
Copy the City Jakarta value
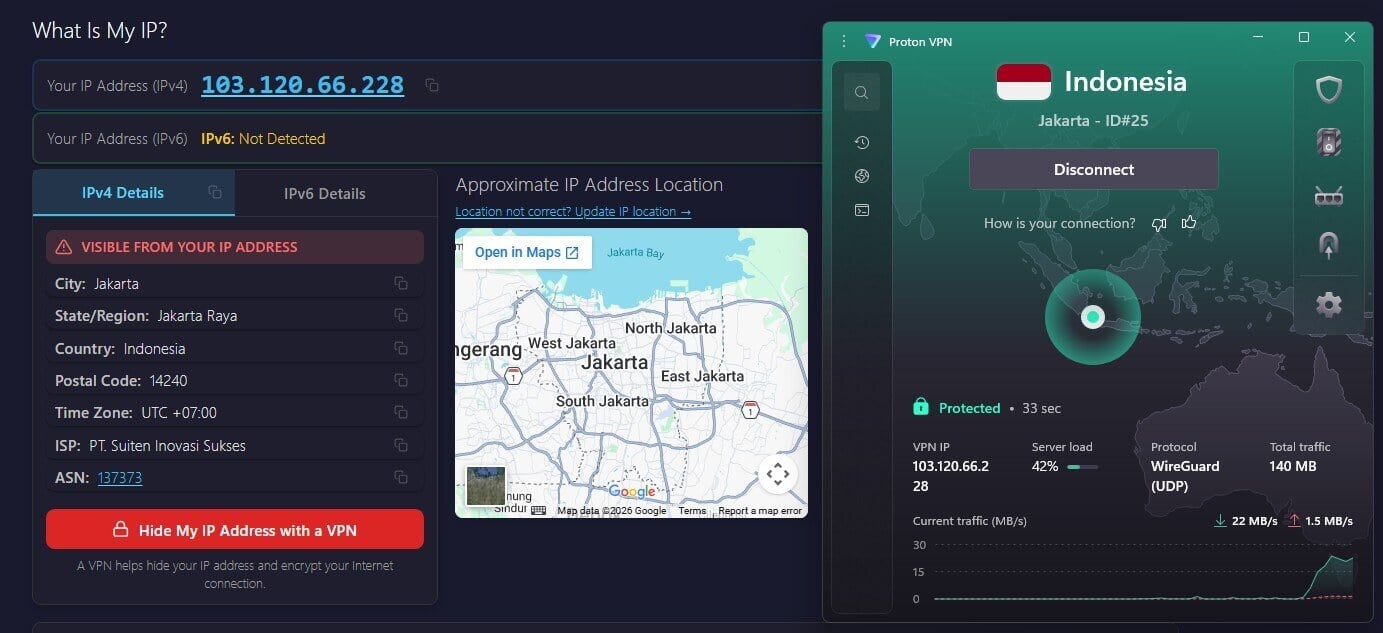point(401,283)
